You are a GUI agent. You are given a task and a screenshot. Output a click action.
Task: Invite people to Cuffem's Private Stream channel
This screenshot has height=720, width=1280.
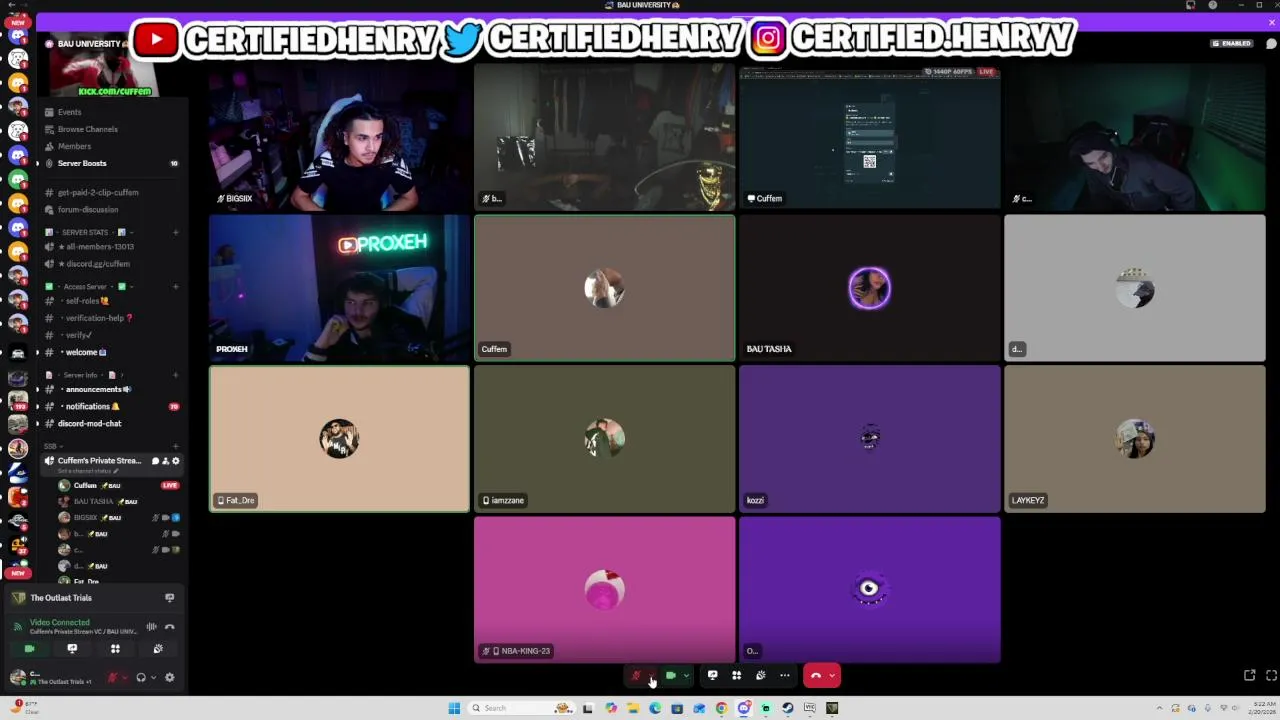pyautogui.click(x=165, y=461)
